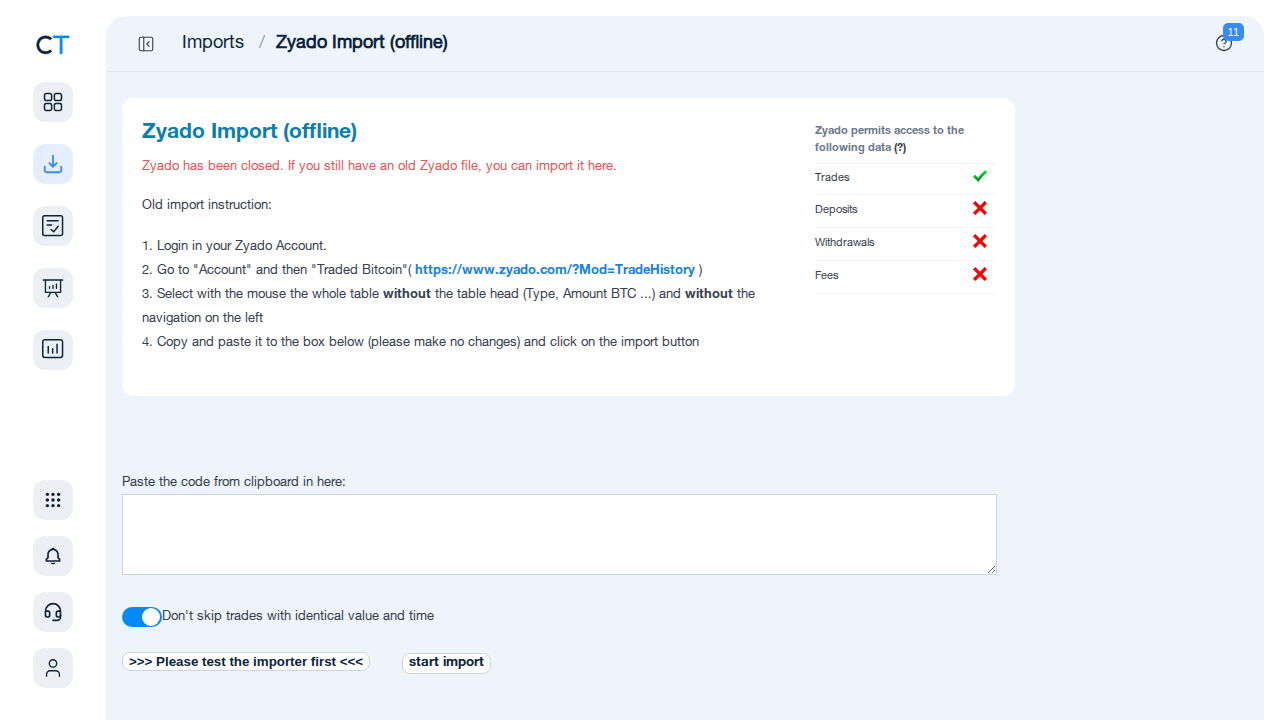Image resolution: width=1280 pixels, height=720 pixels.
Task: Click the (?) help link beside following data
Action: tap(900, 147)
